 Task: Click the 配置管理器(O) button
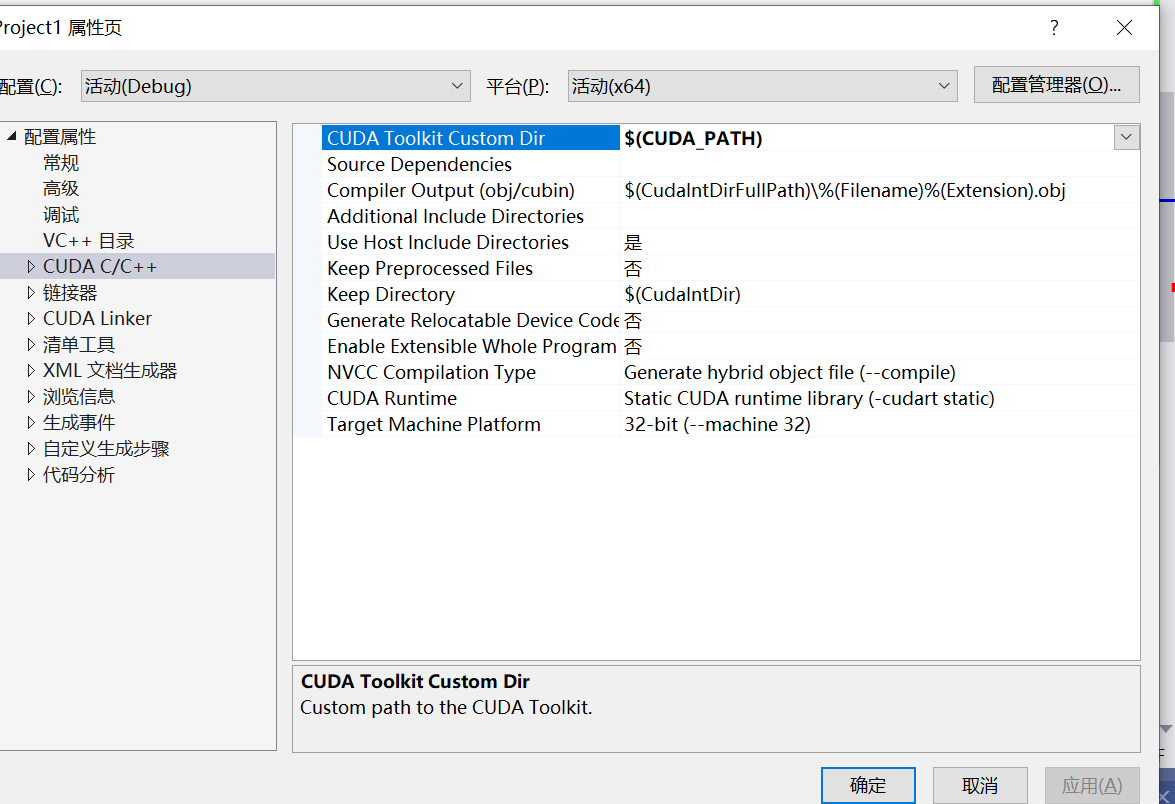coord(1056,84)
